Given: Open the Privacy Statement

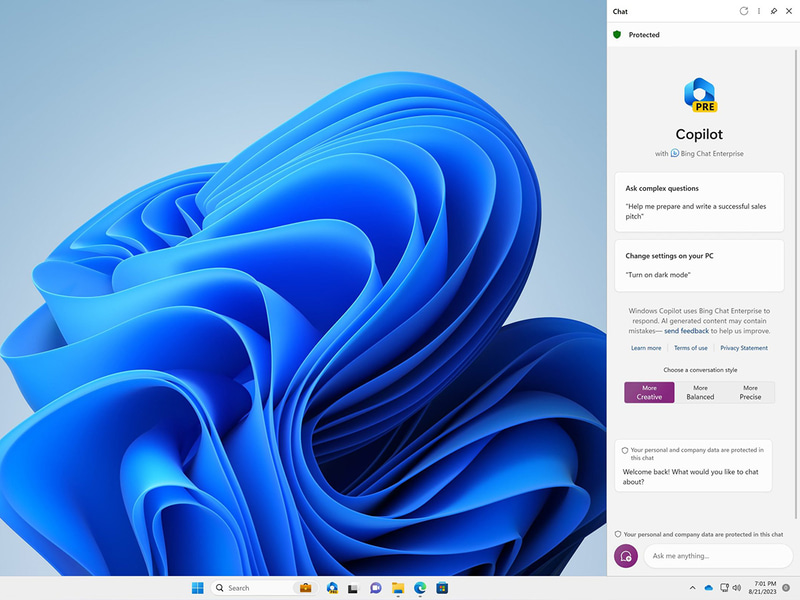Looking at the screenshot, I should pos(743,347).
